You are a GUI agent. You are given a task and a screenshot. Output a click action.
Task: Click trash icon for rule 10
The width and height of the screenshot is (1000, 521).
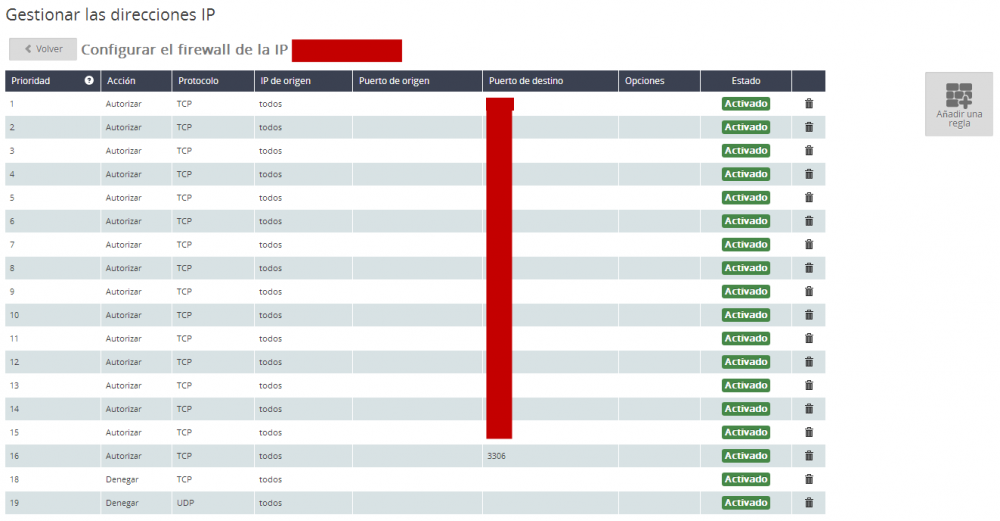pos(809,315)
